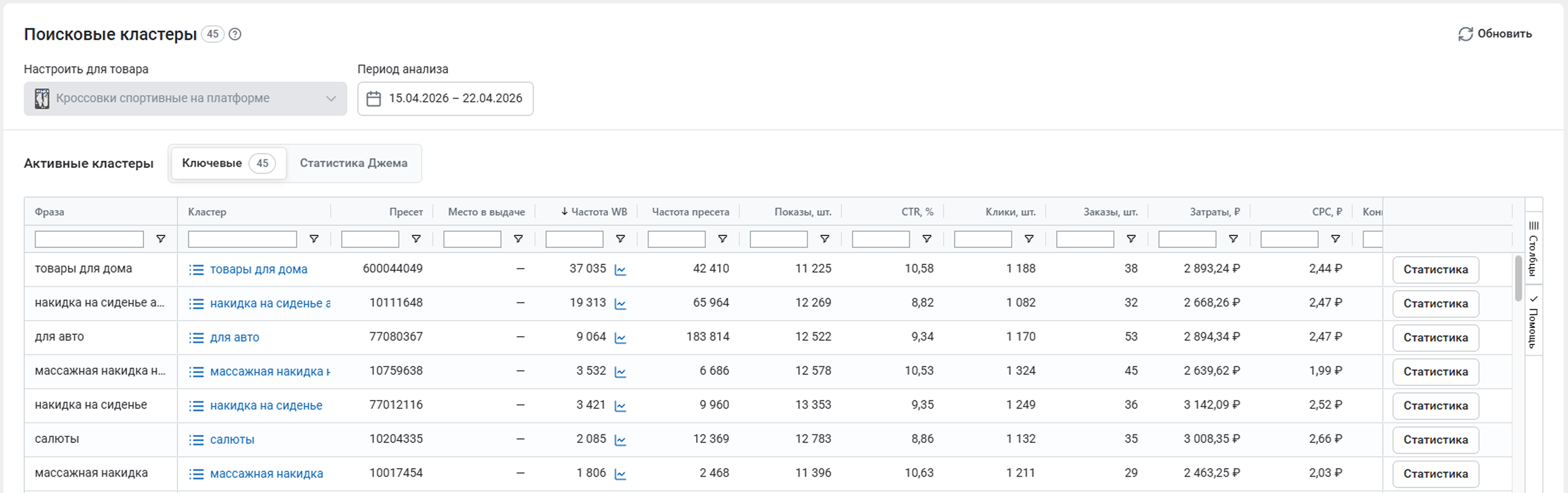Click the Фраза filter text input
Image resolution: width=1568 pixels, height=493 pixels.
pyautogui.click(x=89, y=239)
